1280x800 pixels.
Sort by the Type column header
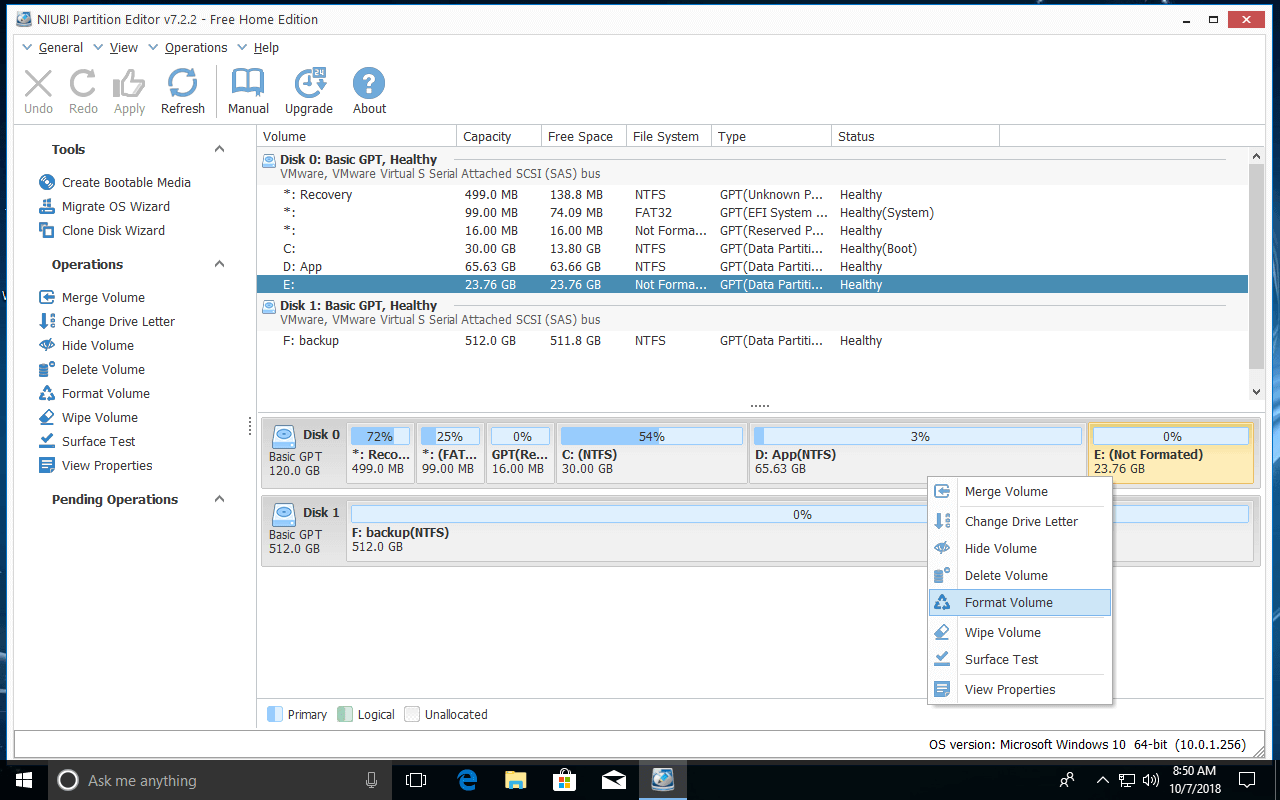pos(771,136)
